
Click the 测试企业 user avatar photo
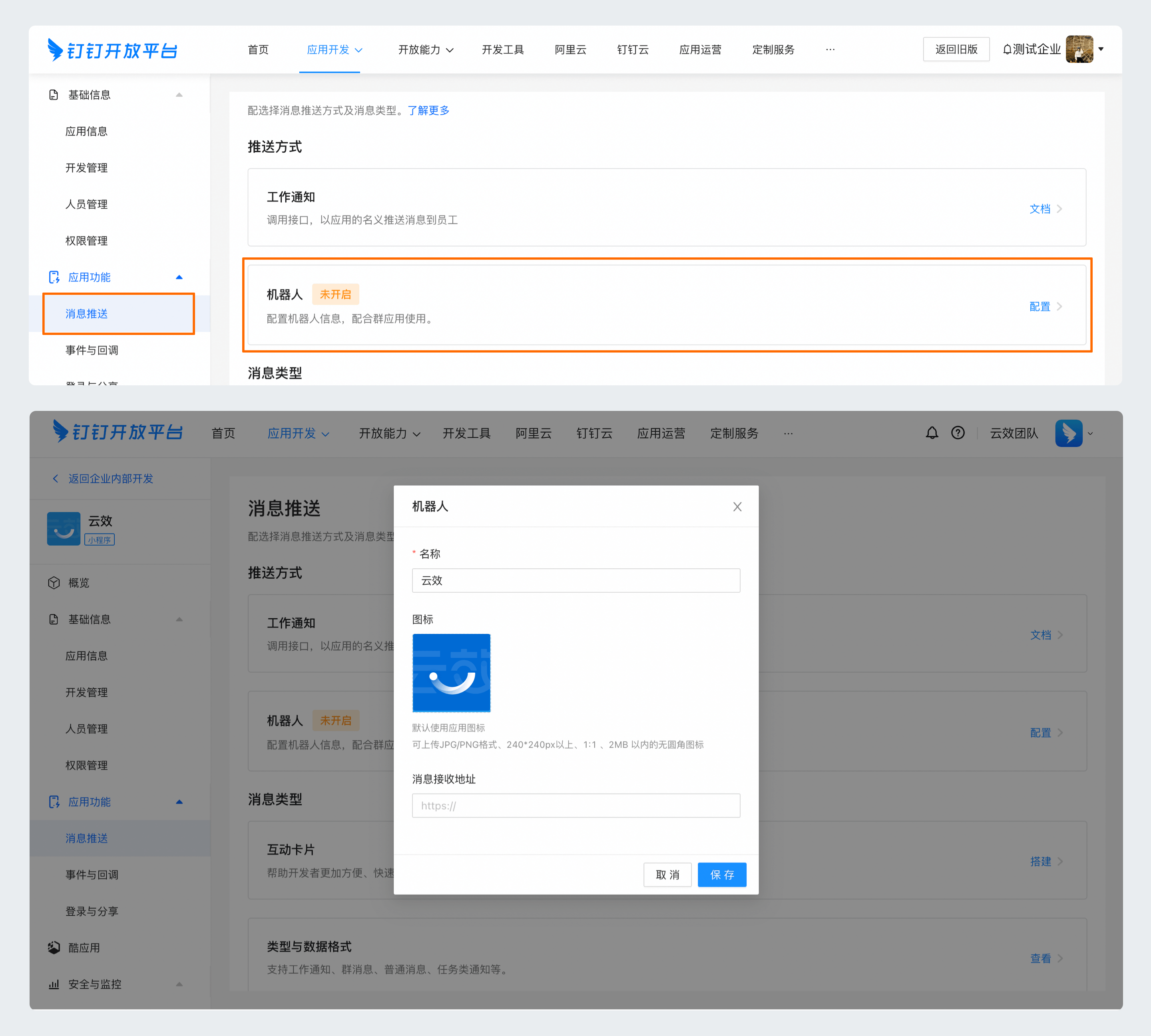1079,49
